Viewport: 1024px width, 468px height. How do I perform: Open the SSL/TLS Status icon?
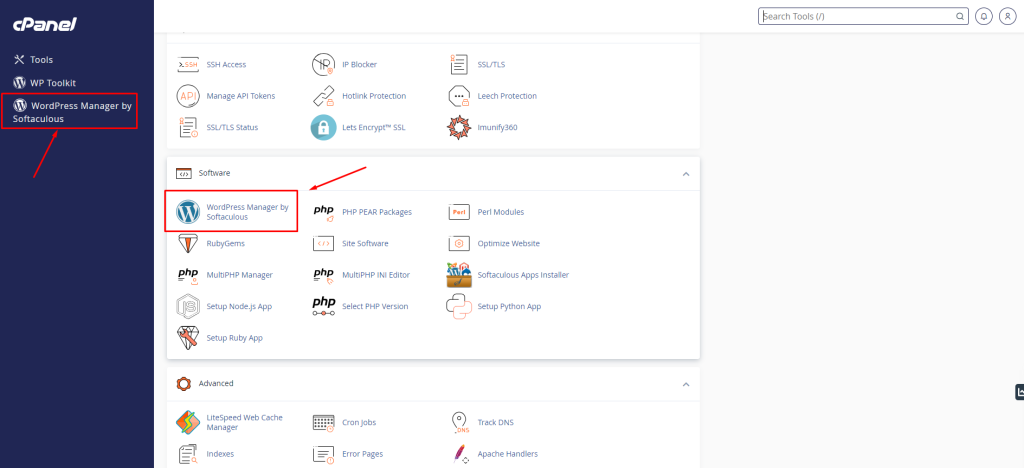[x=188, y=127]
